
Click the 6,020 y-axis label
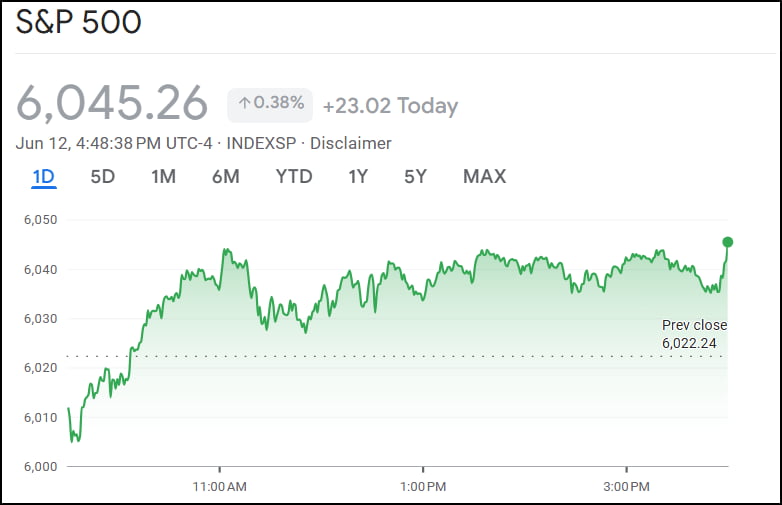click(41, 368)
